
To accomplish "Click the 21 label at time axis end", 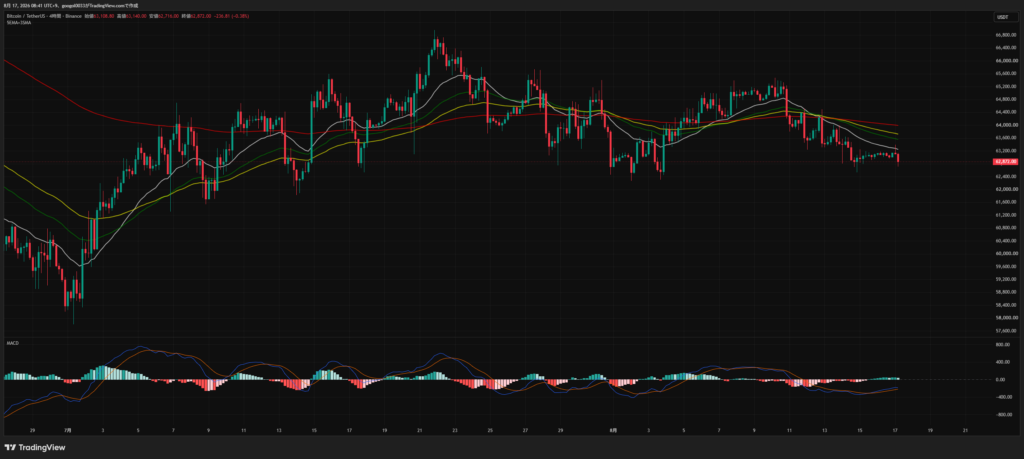I will click(965, 431).
